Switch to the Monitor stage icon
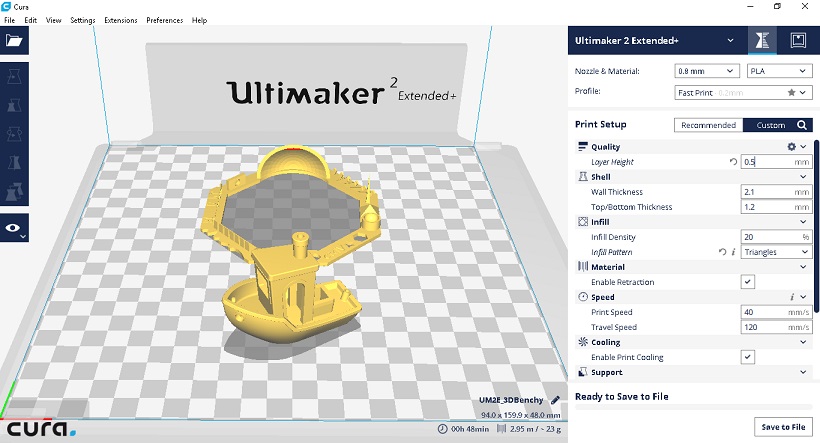The image size is (820, 443). 798,40
